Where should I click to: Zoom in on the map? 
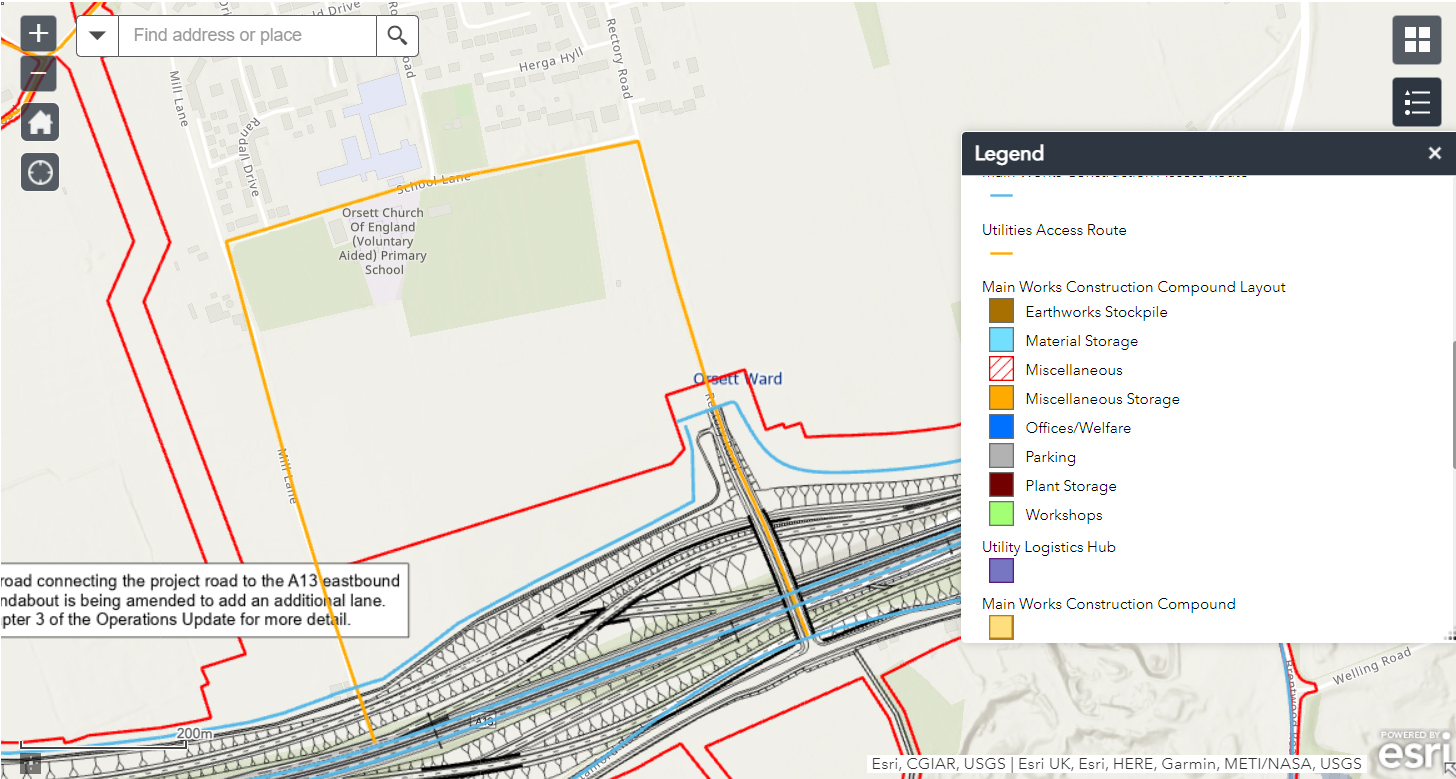[x=39, y=34]
